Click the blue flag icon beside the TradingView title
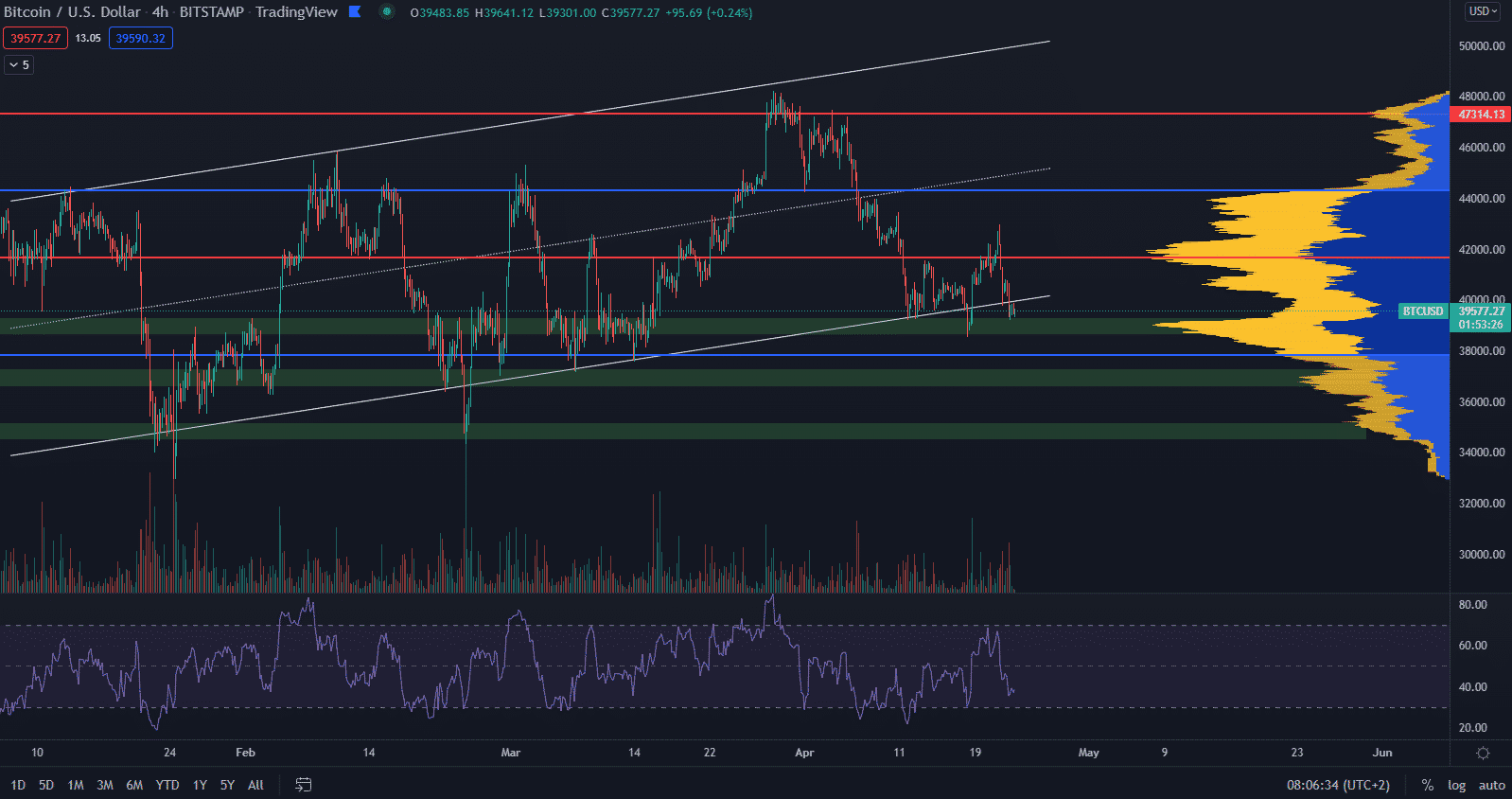Image resolution: width=1512 pixels, height=799 pixels. tap(355, 12)
